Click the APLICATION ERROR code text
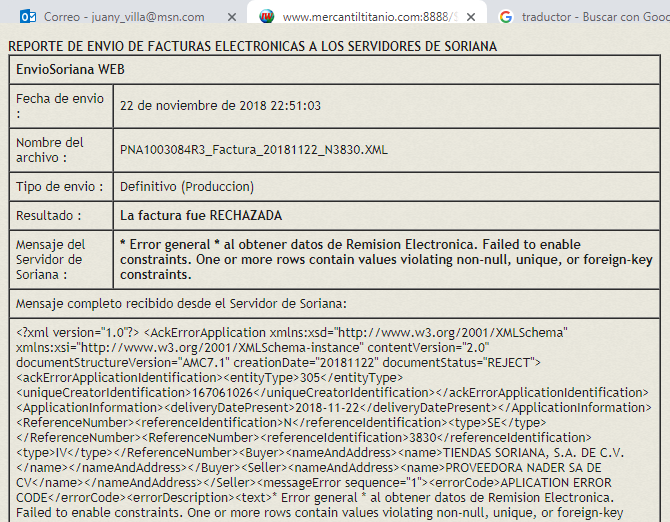Image resolution: width=670 pixels, height=522 pixels. (x=556, y=483)
